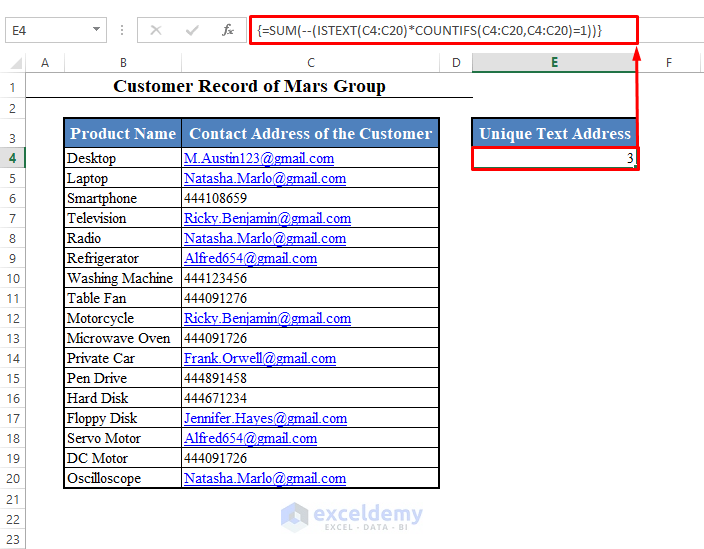Click the Enter checkmark formula button
The width and height of the screenshot is (704, 549).
192,31
